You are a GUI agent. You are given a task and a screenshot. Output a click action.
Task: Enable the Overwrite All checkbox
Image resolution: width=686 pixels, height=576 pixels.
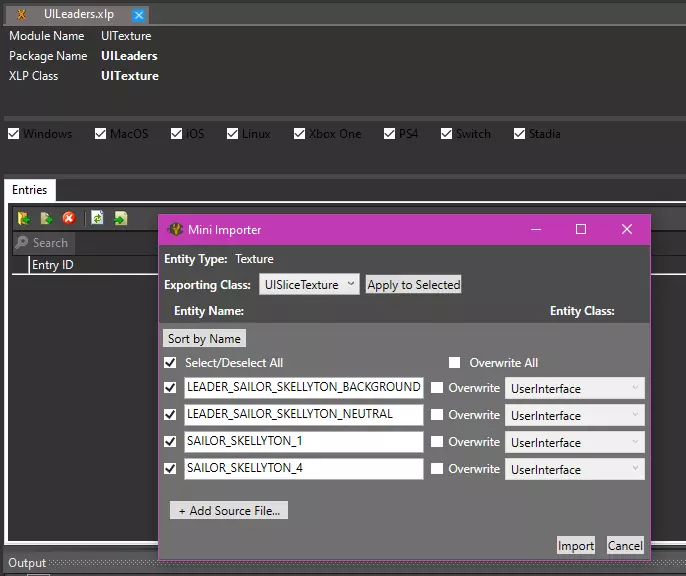click(455, 363)
